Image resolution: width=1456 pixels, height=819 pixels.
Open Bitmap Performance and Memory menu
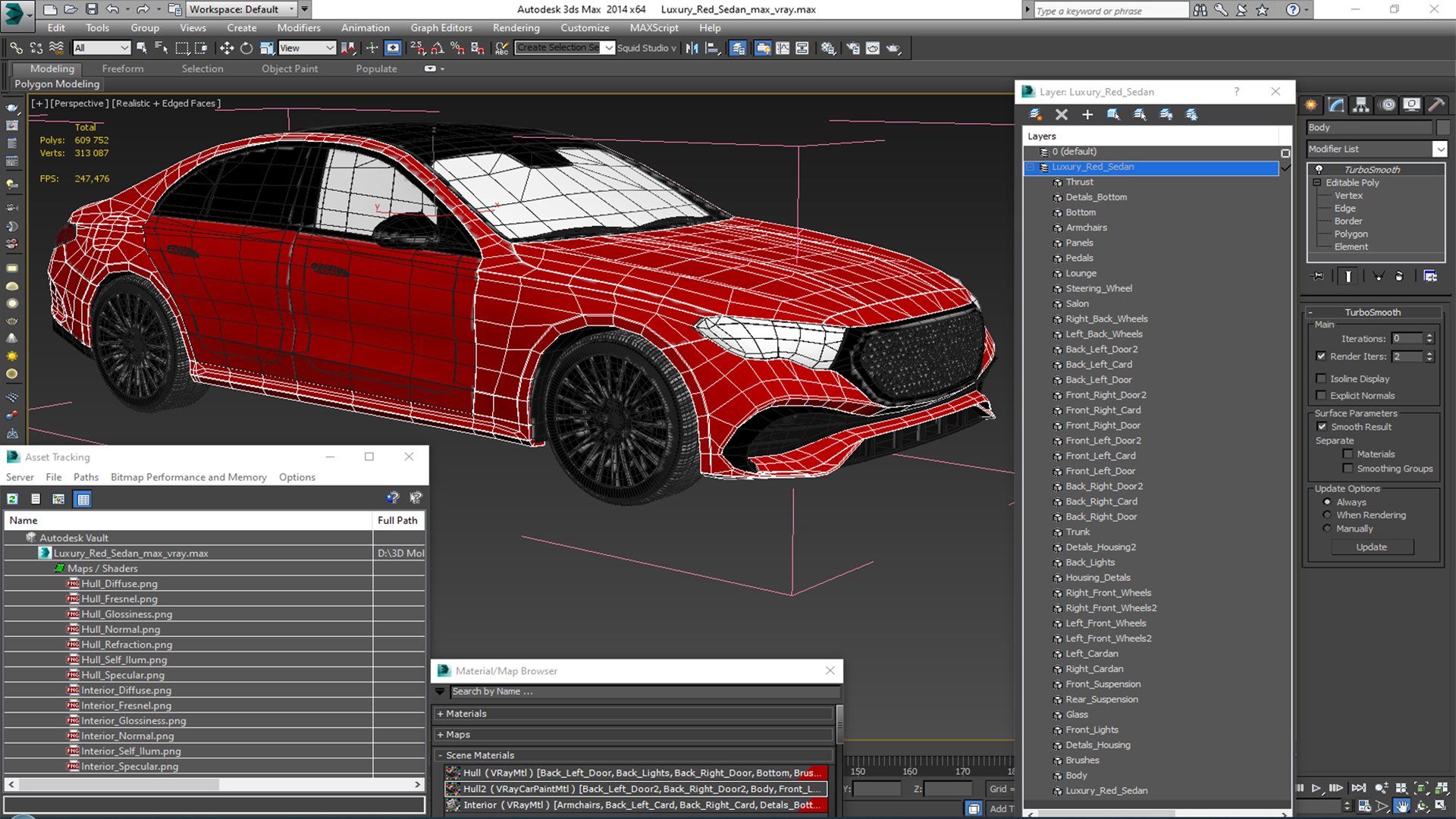pyautogui.click(x=188, y=477)
